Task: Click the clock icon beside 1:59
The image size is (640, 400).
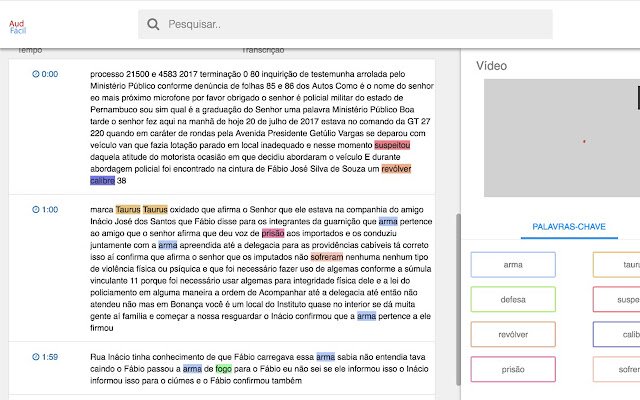Action: (x=36, y=357)
